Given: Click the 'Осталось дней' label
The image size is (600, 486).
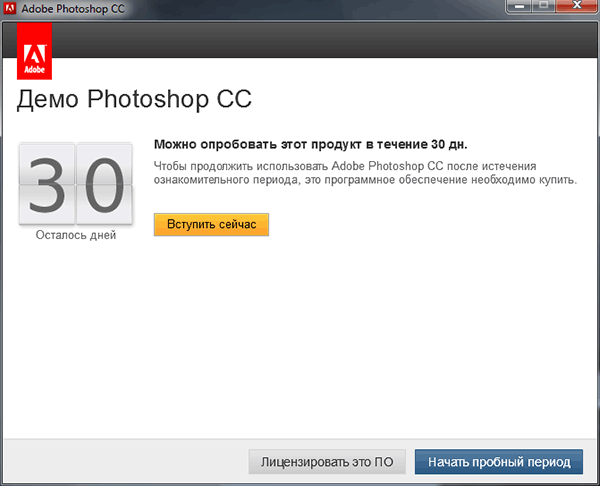Looking at the screenshot, I should pos(76,235).
